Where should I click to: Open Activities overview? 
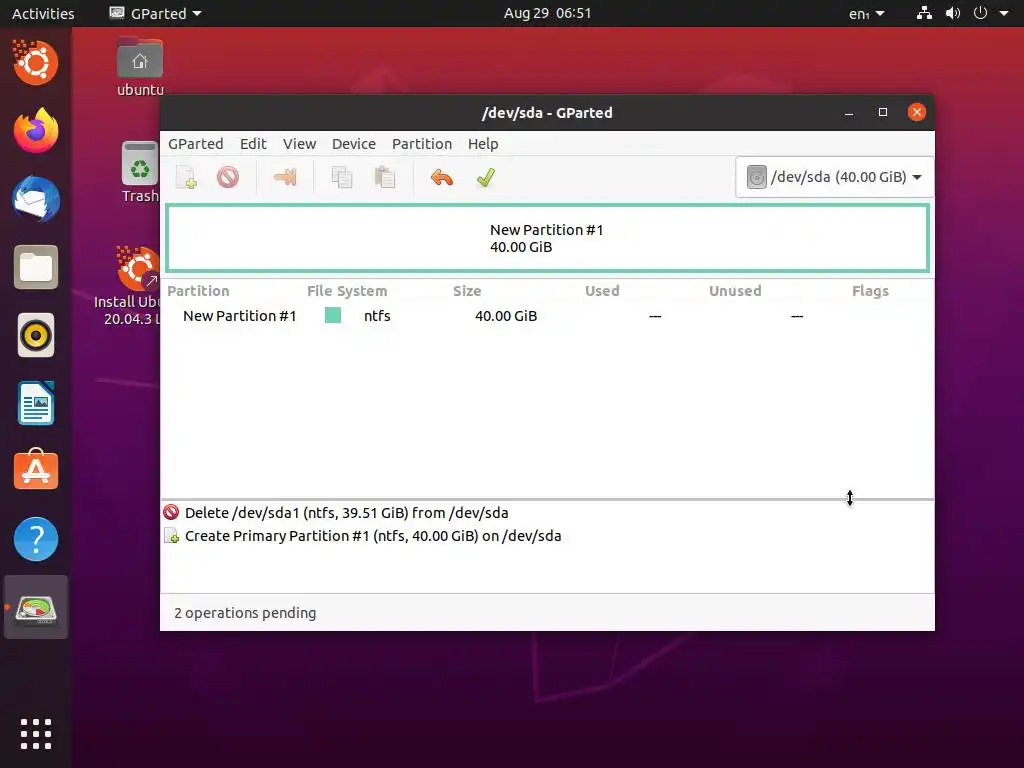click(43, 13)
